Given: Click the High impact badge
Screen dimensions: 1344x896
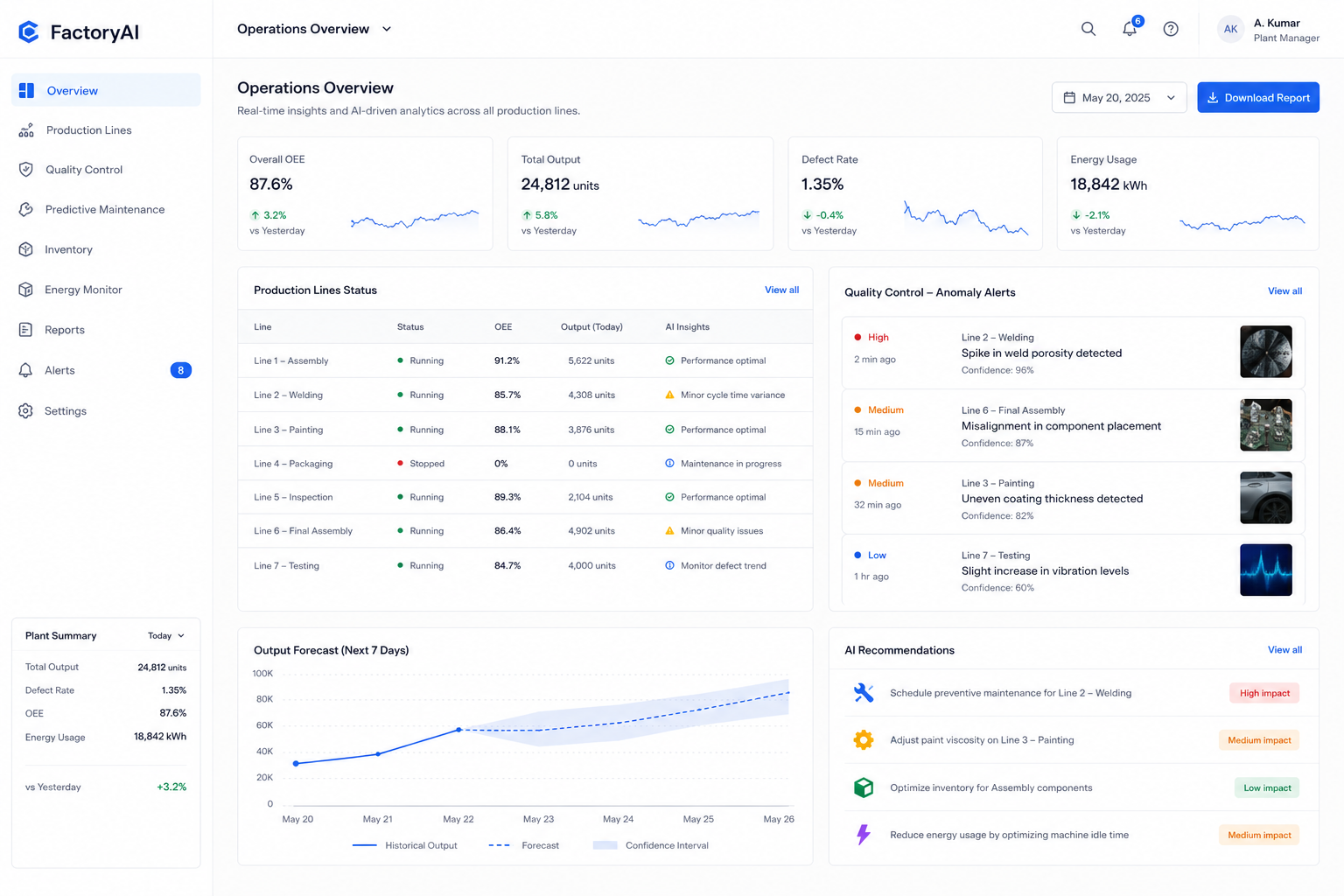Looking at the screenshot, I should click(x=1264, y=693).
